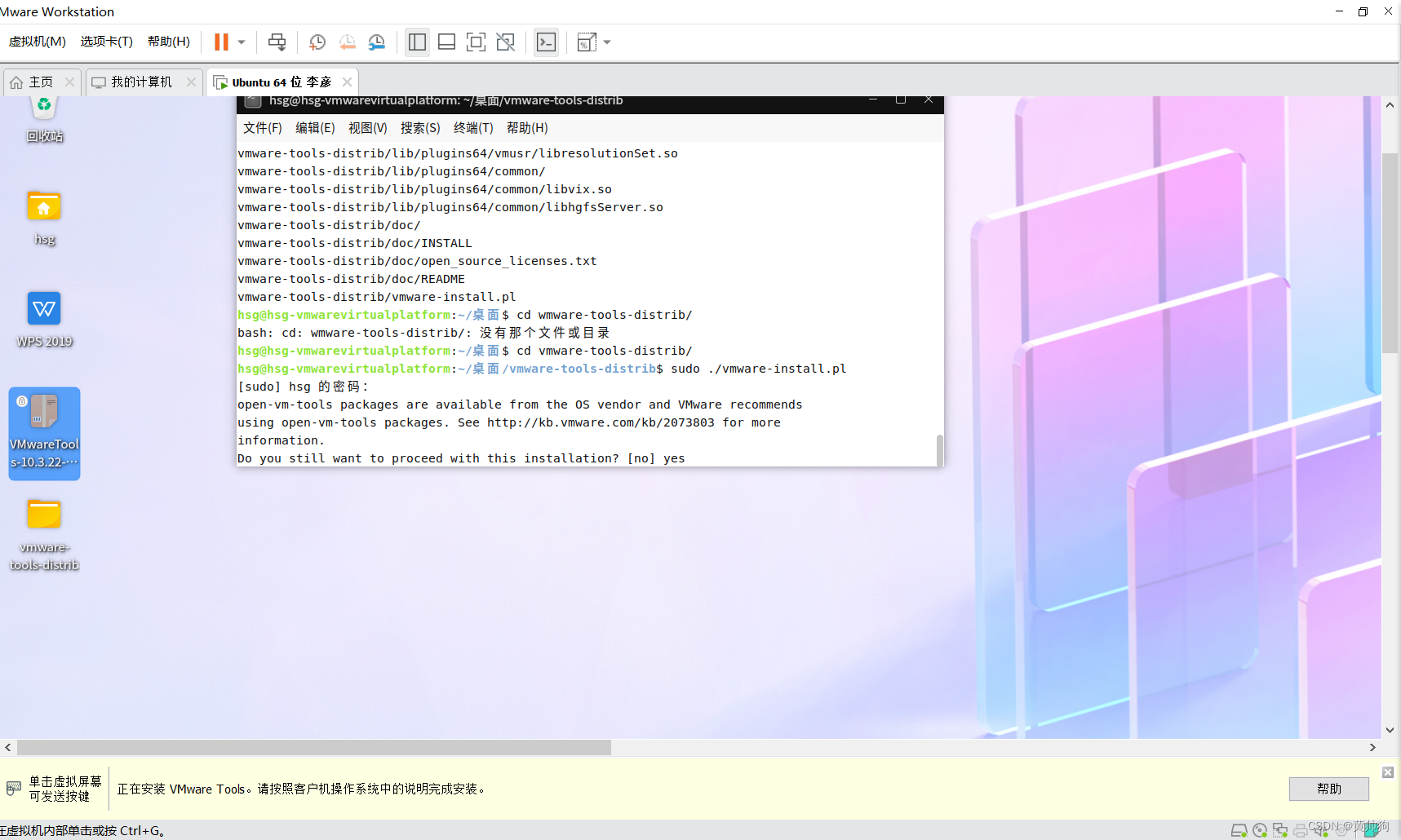This screenshot has height=840, width=1401.
Task: Click the Take Snapshot clock icon
Action: click(x=317, y=42)
